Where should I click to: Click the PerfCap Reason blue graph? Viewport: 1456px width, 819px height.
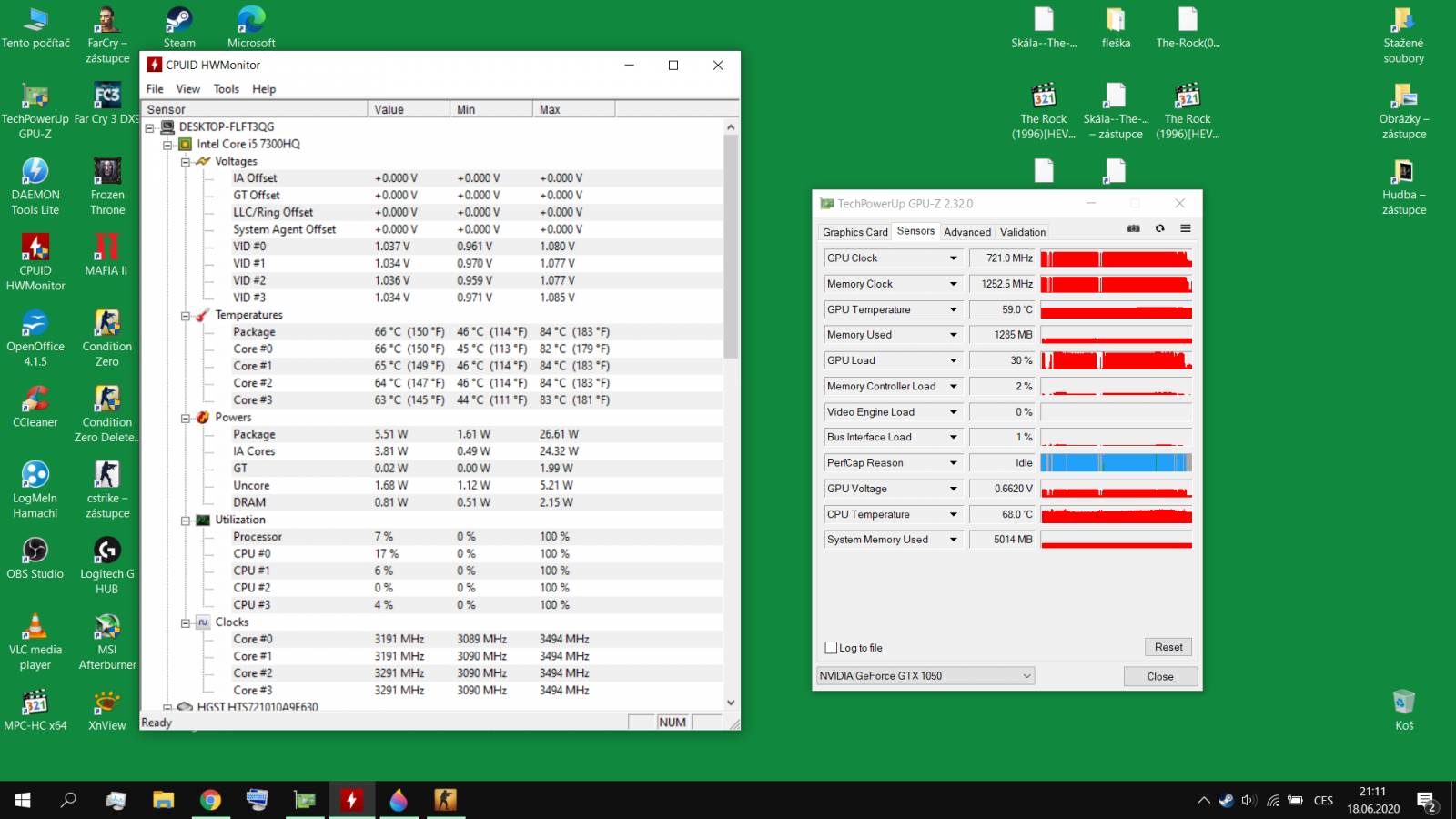pyautogui.click(x=1116, y=463)
